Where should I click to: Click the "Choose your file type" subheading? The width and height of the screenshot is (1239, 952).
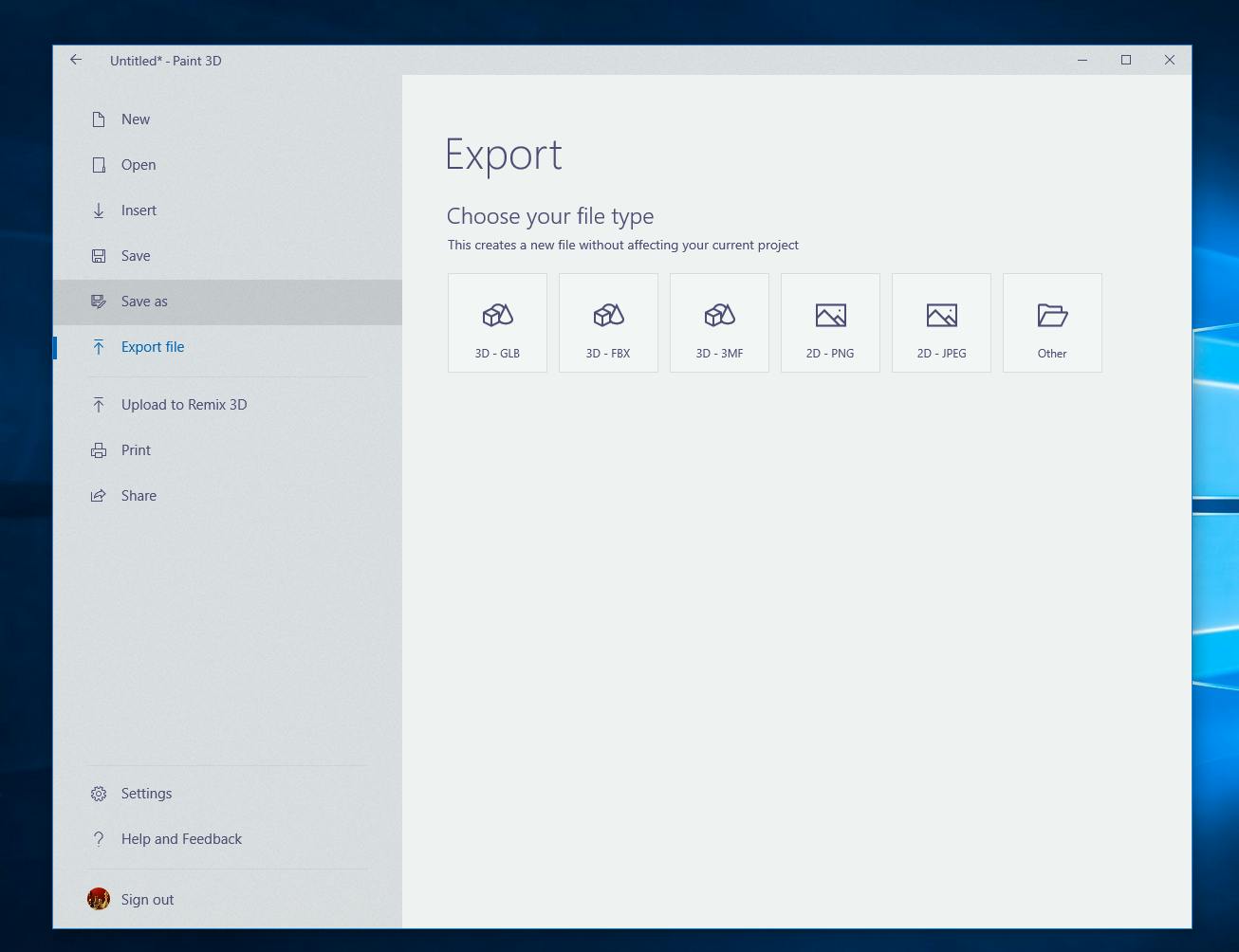tap(550, 216)
